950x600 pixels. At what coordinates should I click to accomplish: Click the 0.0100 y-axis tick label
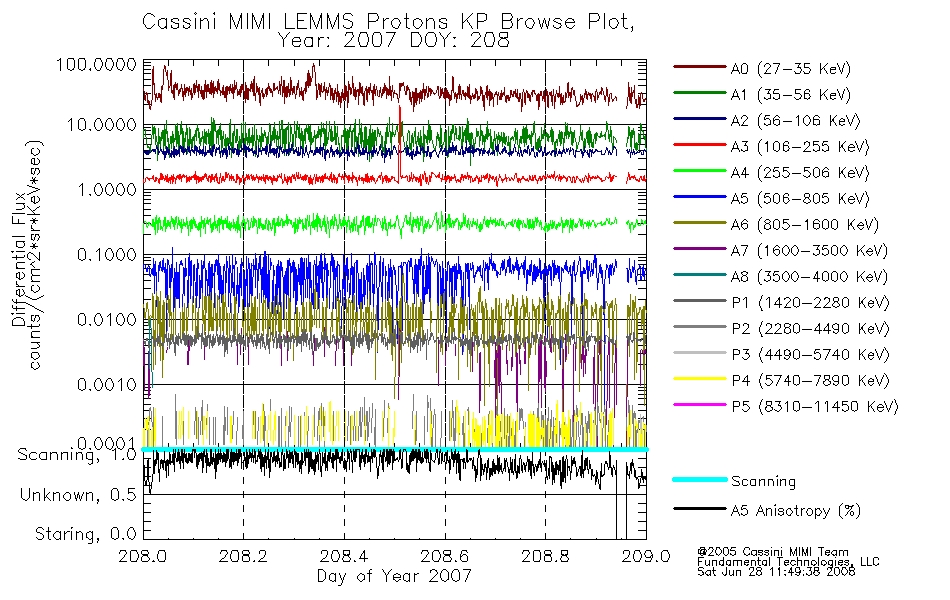(107, 320)
